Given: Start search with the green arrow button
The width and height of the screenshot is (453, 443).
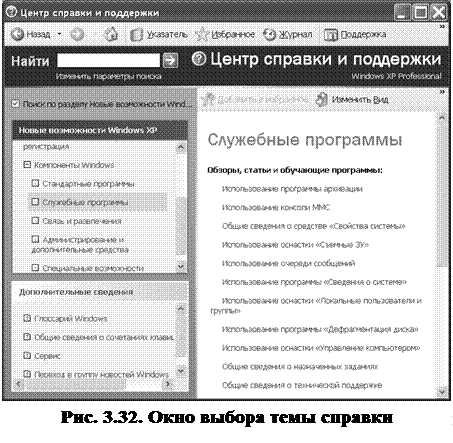Looking at the screenshot, I should click(x=170, y=61).
